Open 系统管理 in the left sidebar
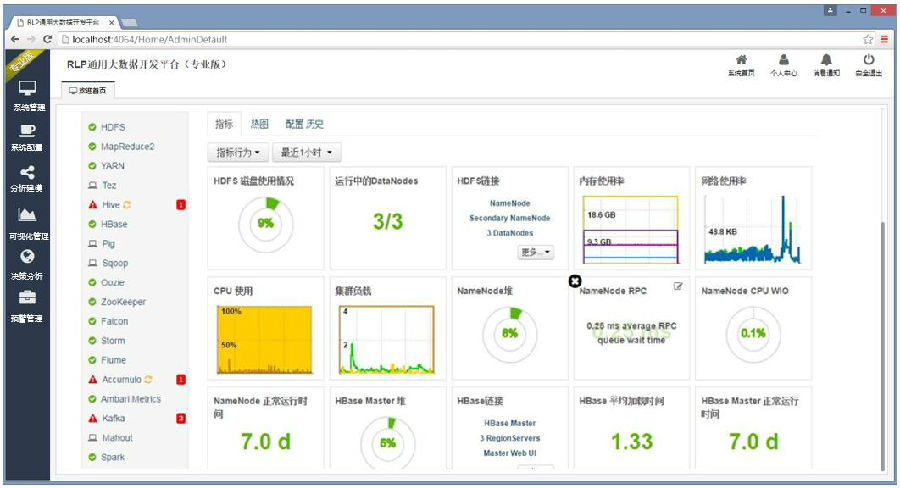The width and height of the screenshot is (900, 488). coord(27,93)
